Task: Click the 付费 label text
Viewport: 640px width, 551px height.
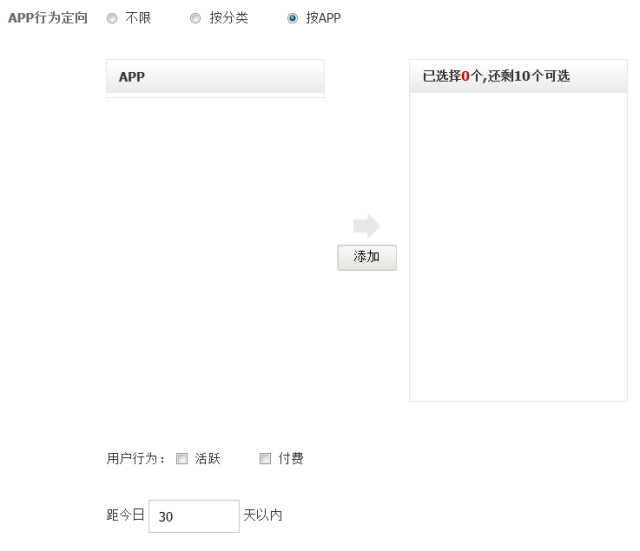Action: coord(291,459)
